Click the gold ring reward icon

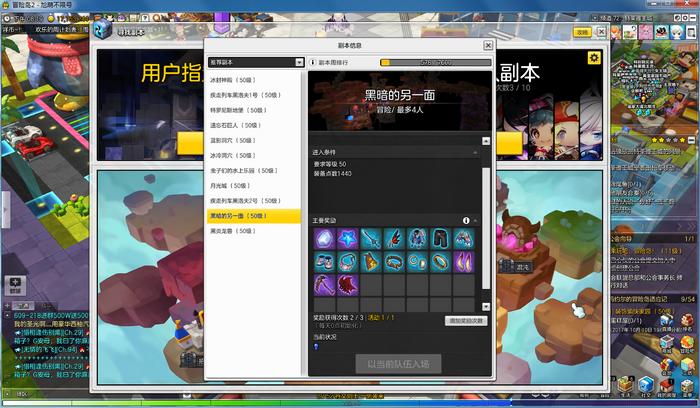pos(441,262)
